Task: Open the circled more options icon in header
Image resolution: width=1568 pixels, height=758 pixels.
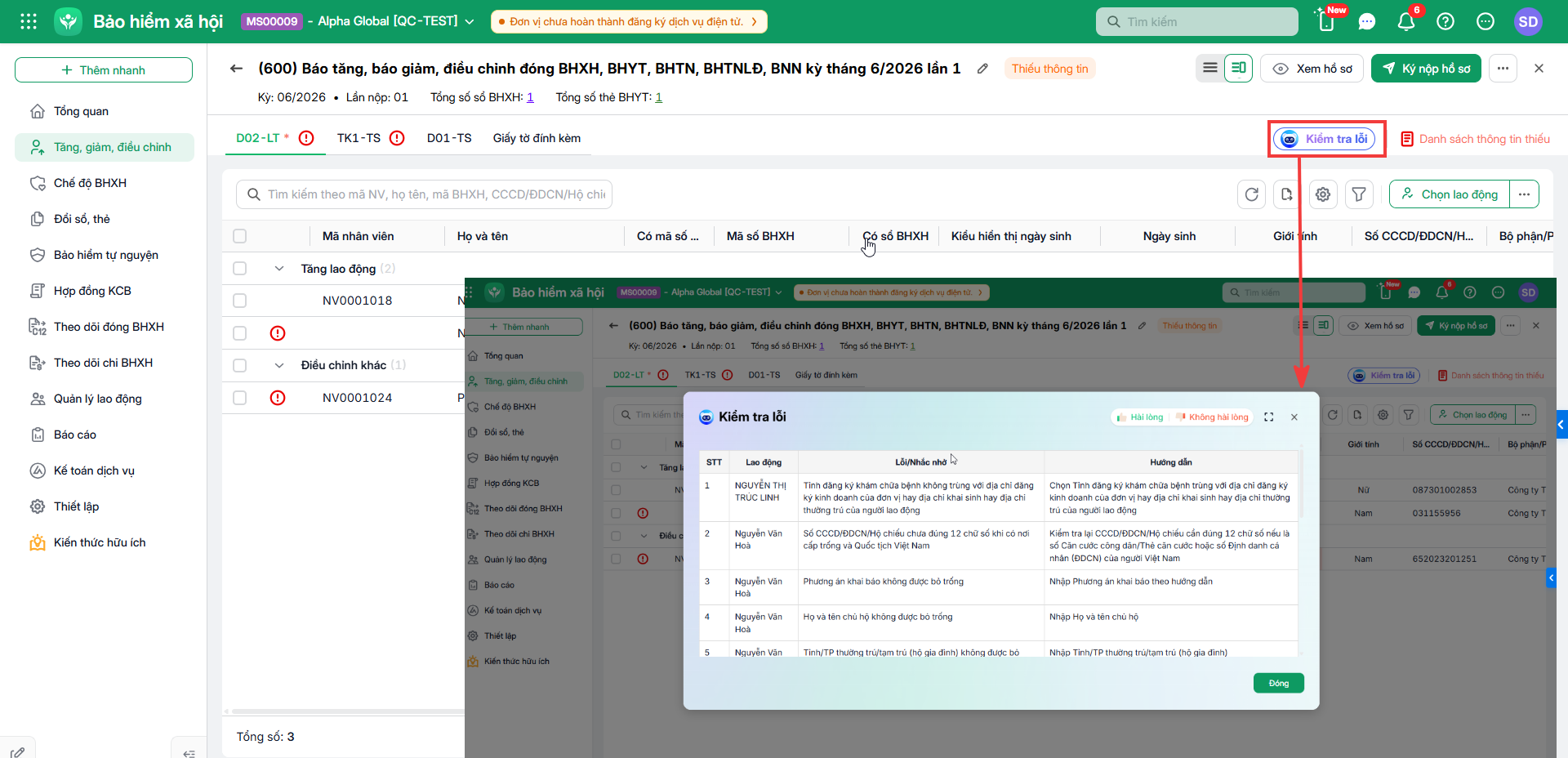Action: pos(1486,22)
